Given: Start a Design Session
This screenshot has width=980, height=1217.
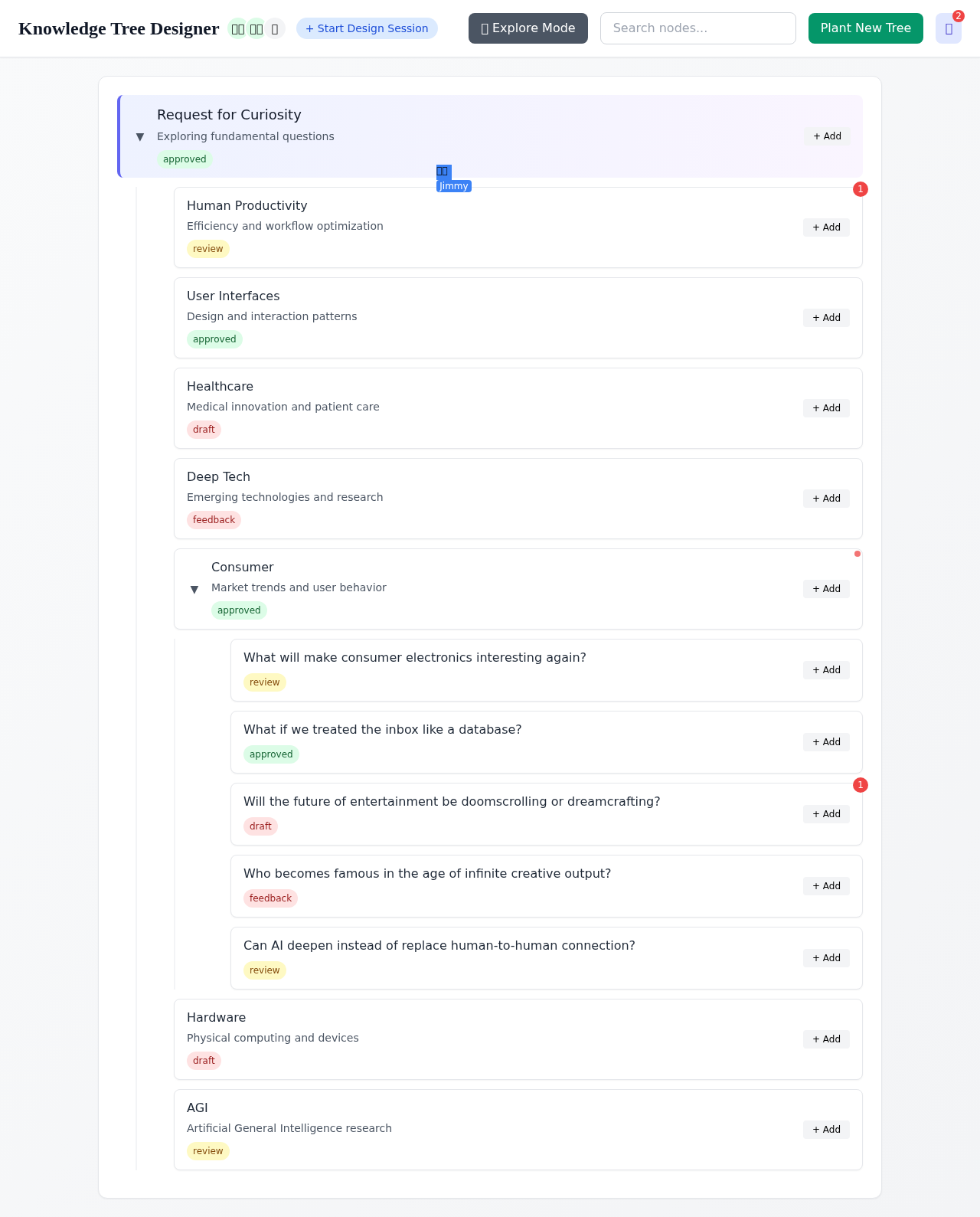Looking at the screenshot, I should click(367, 28).
